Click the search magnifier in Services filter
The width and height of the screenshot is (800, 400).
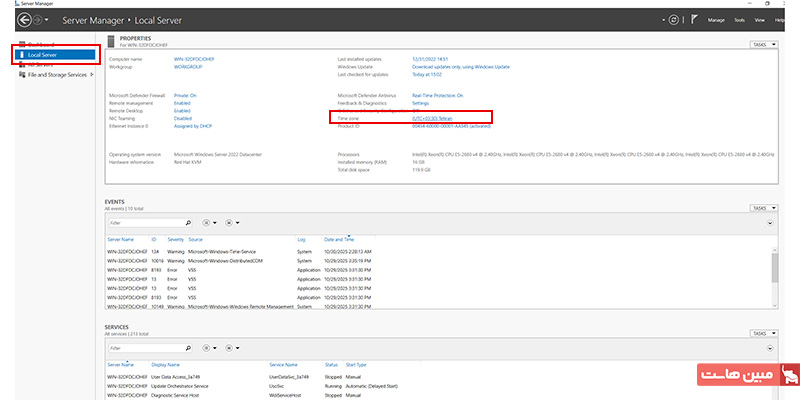(188, 348)
